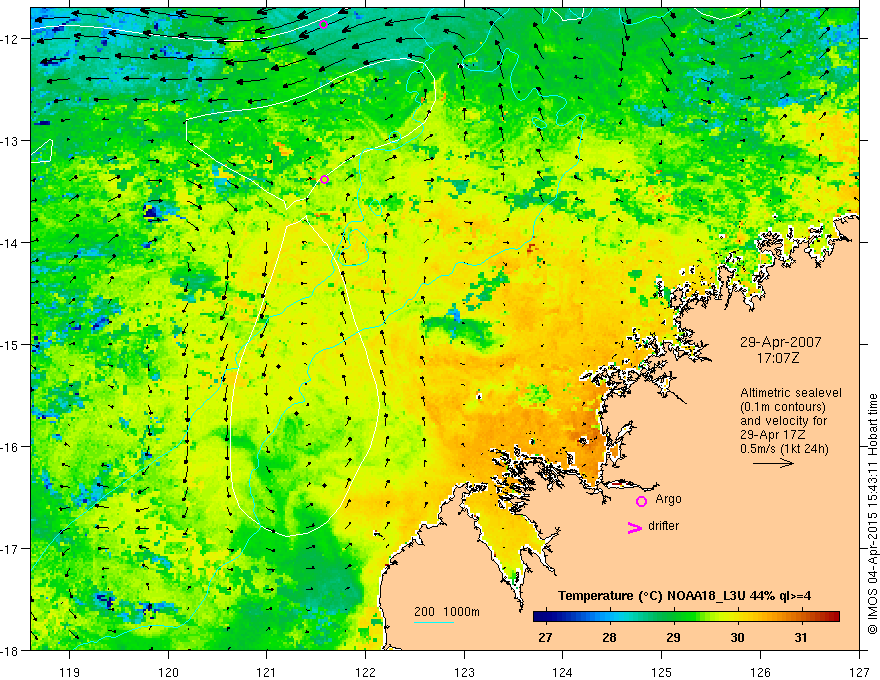880x680 pixels.
Task: Click the velocity scale arrow in legend
Action: tap(773, 463)
